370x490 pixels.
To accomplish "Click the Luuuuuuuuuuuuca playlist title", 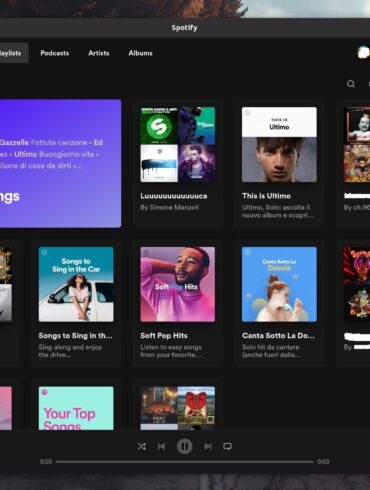I will (174, 196).
